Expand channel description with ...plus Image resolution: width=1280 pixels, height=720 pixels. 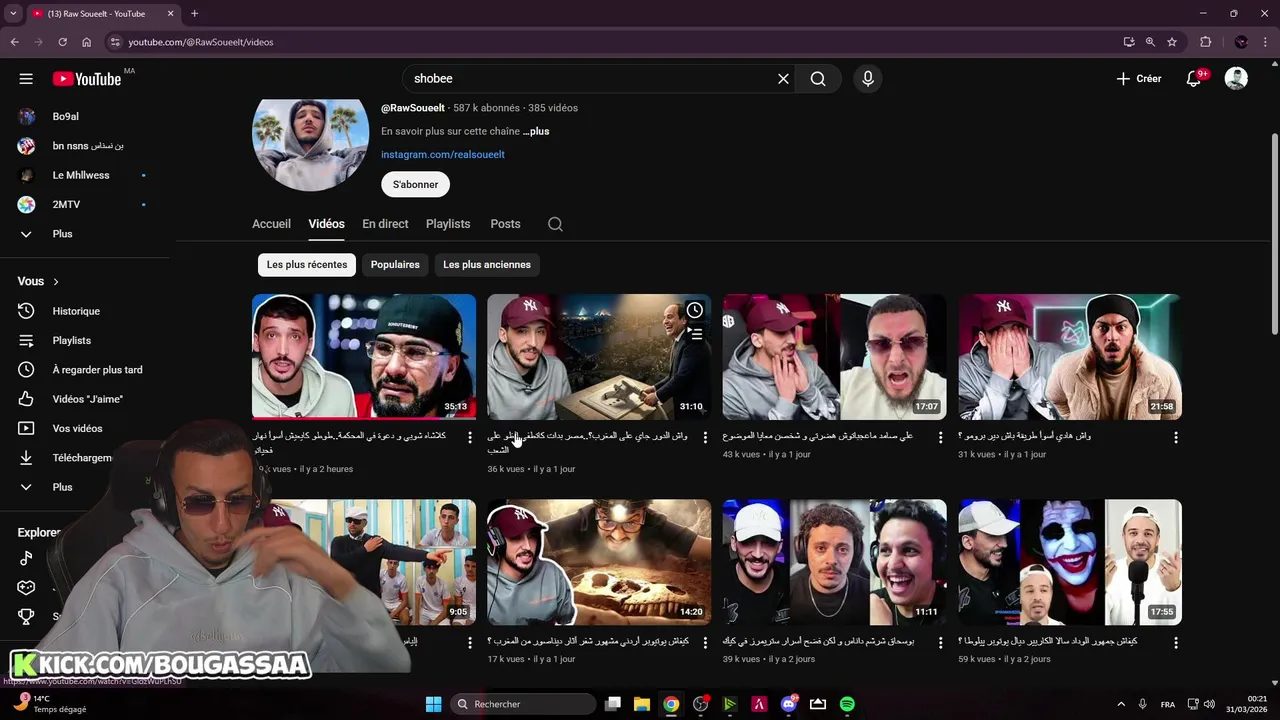[536, 131]
